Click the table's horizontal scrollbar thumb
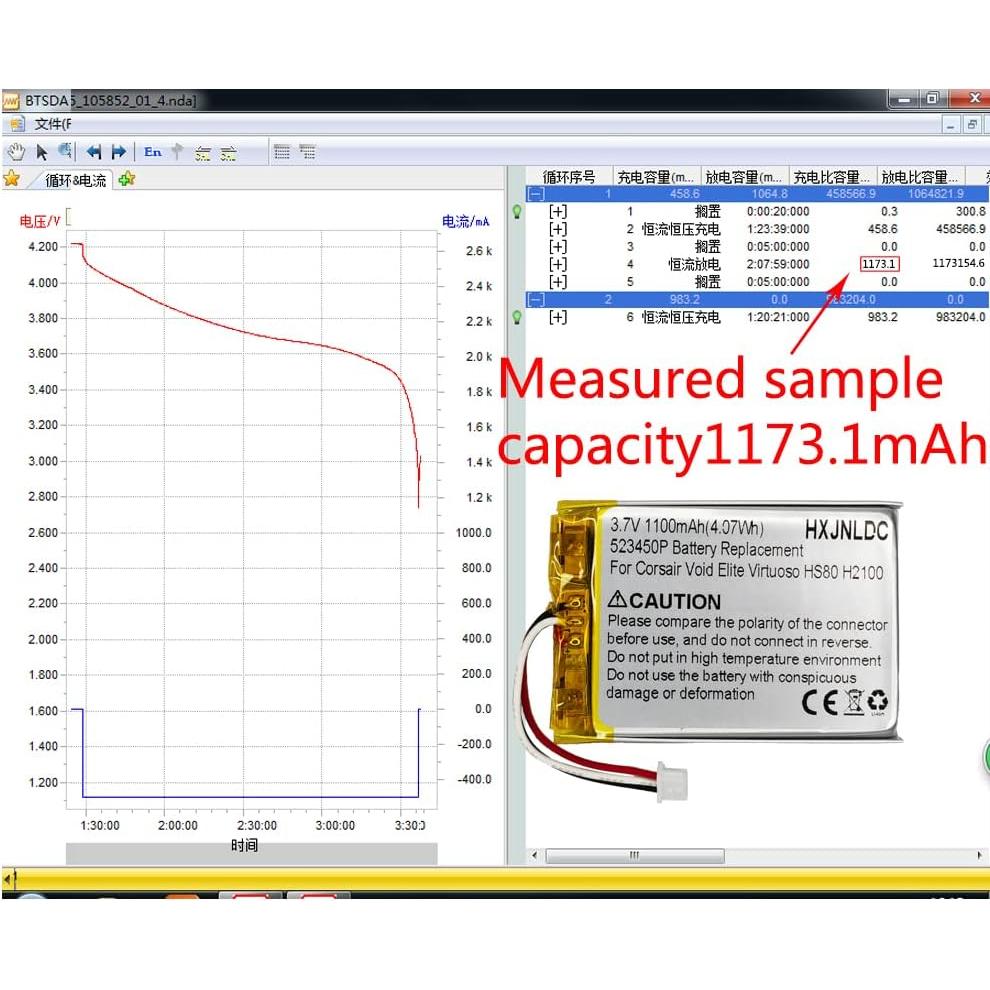990x990 pixels. click(x=634, y=856)
